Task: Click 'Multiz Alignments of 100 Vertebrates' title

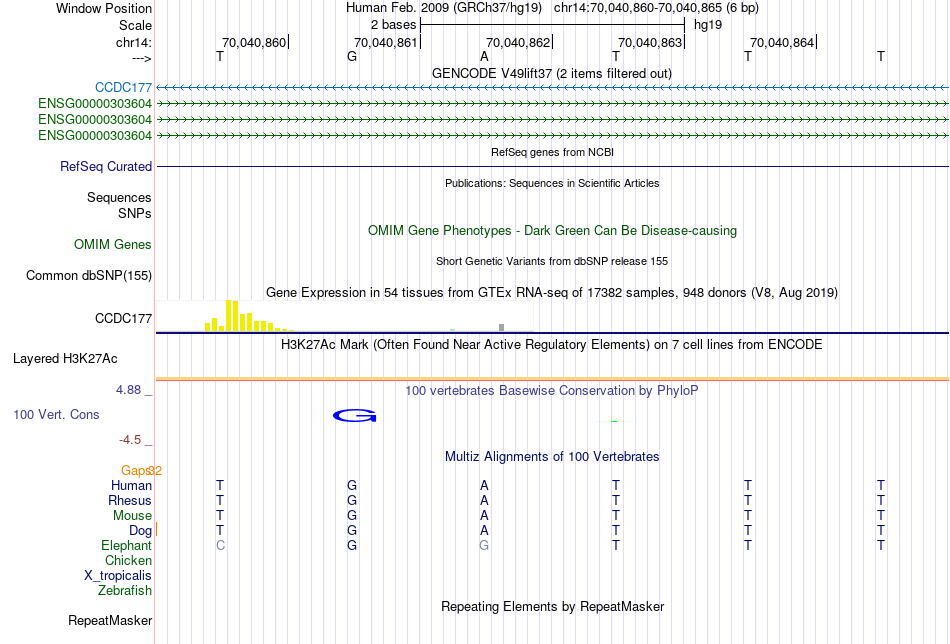Action: (x=552, y=457)
